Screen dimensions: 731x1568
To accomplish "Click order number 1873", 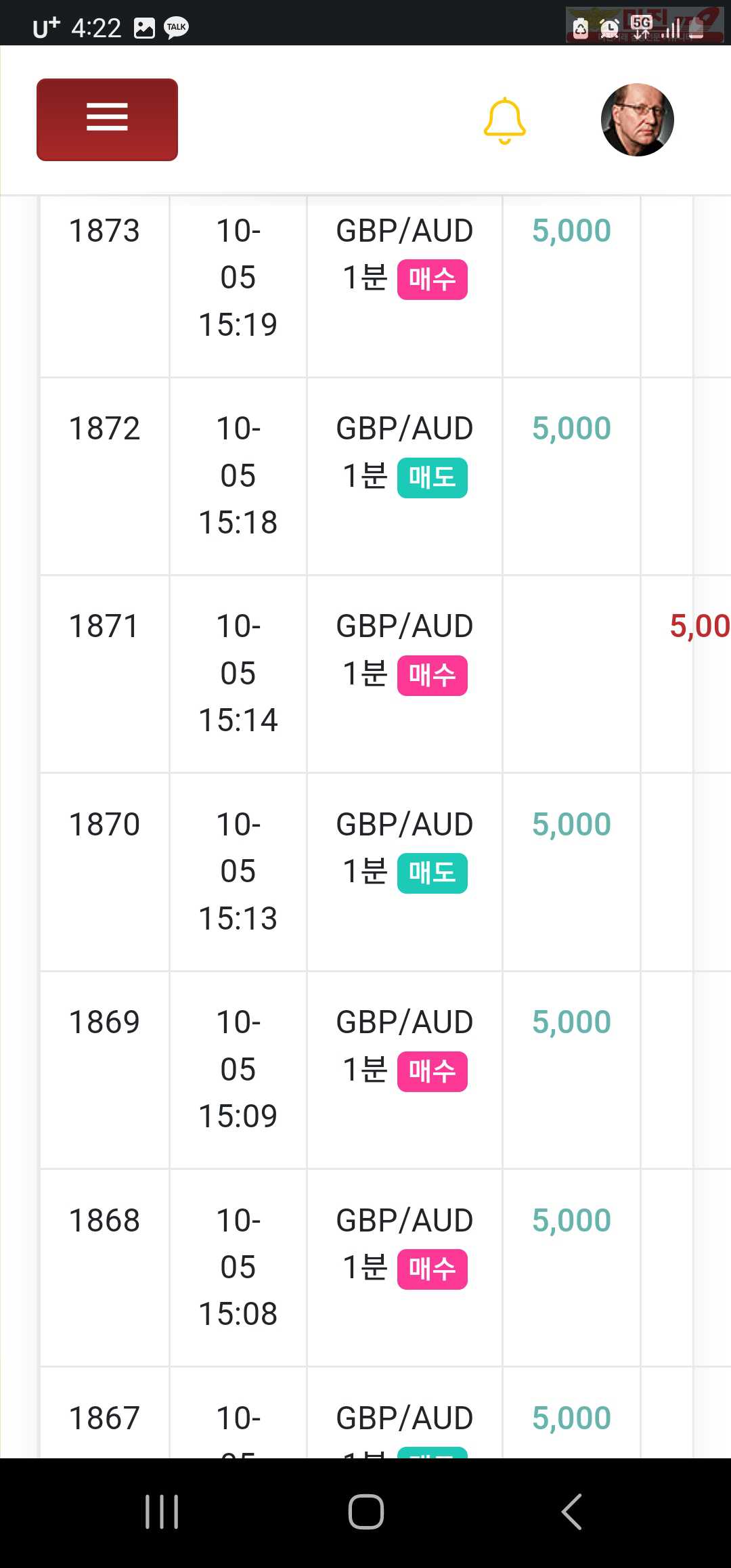I will click(104, 231).
